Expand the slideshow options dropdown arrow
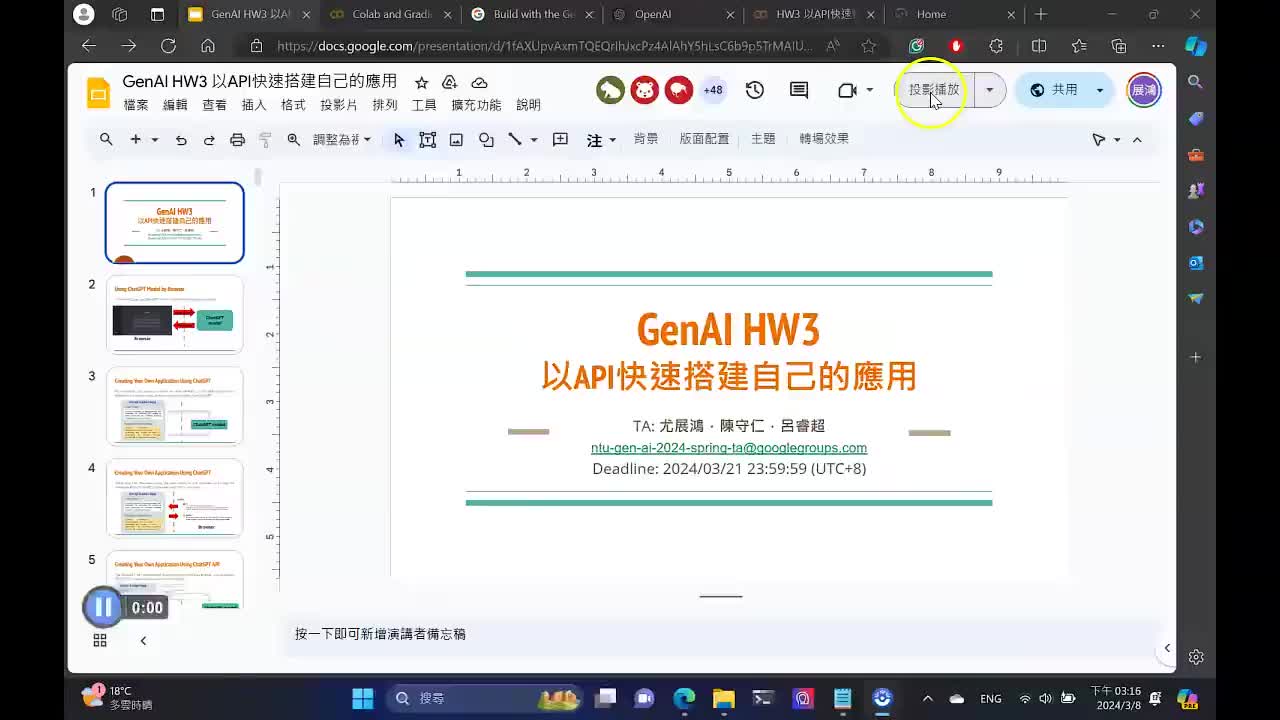The height and width of the screenshot is (720, 1280). pyautogui.click(x=989, y=90)
